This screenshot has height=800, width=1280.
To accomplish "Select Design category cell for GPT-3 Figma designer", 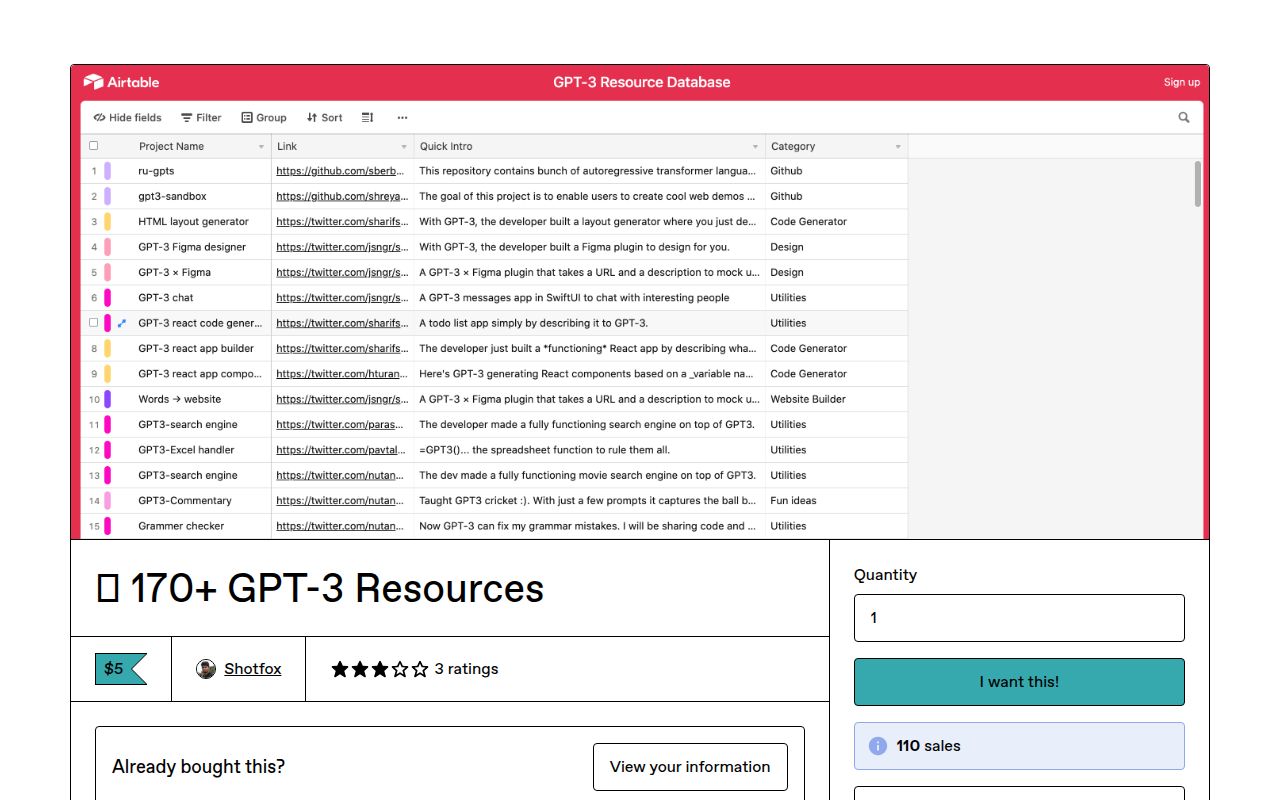I will [837, 247].
